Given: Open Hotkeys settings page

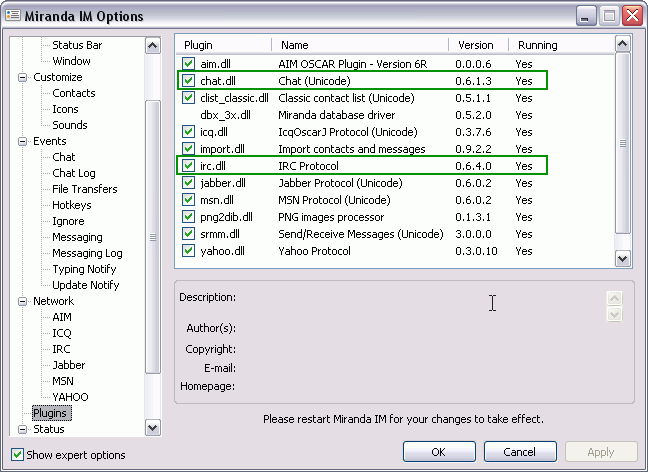Looking at the screenshot, I should (71, 205).
